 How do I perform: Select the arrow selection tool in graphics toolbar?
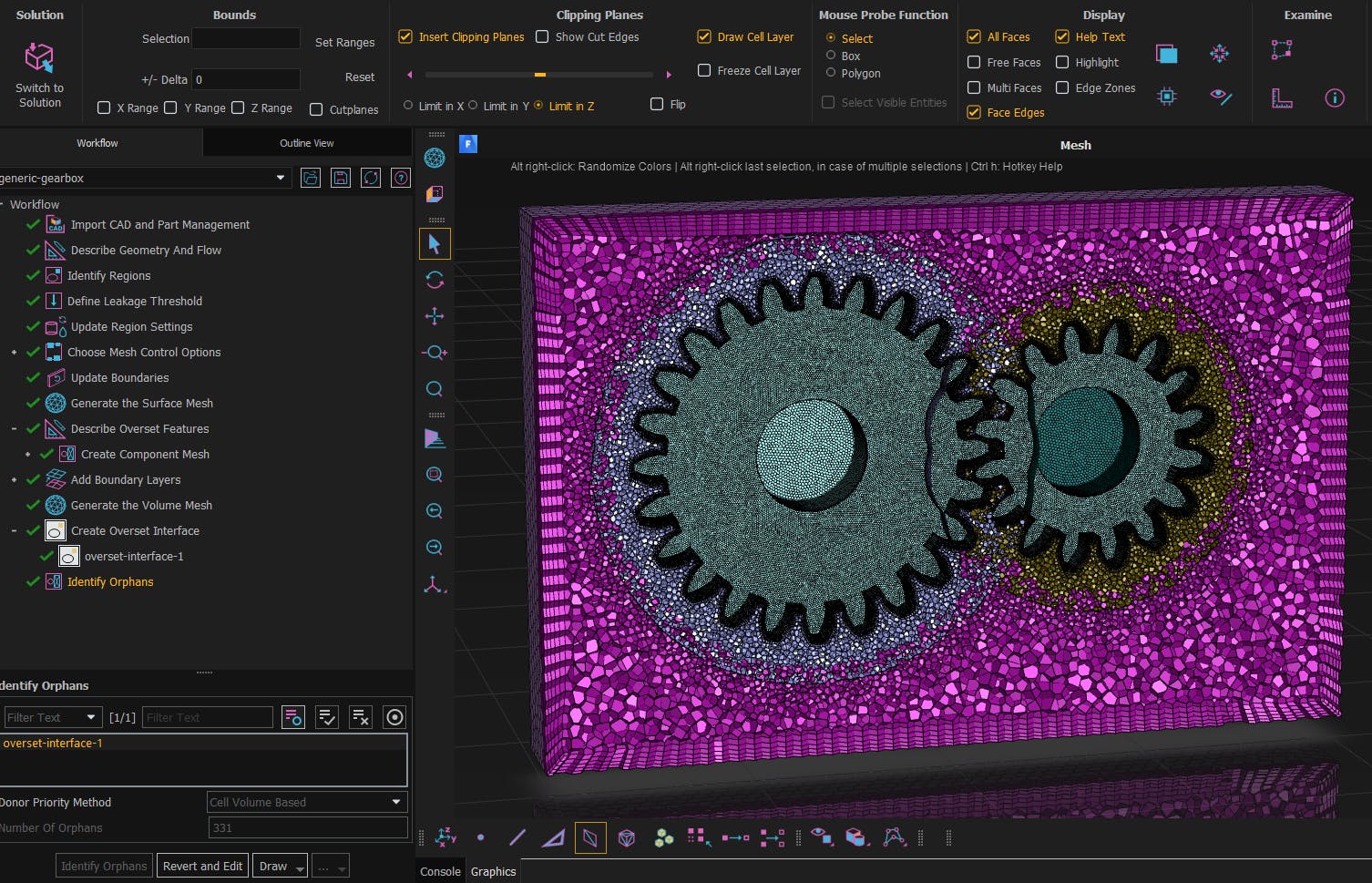tap(435, 243)
